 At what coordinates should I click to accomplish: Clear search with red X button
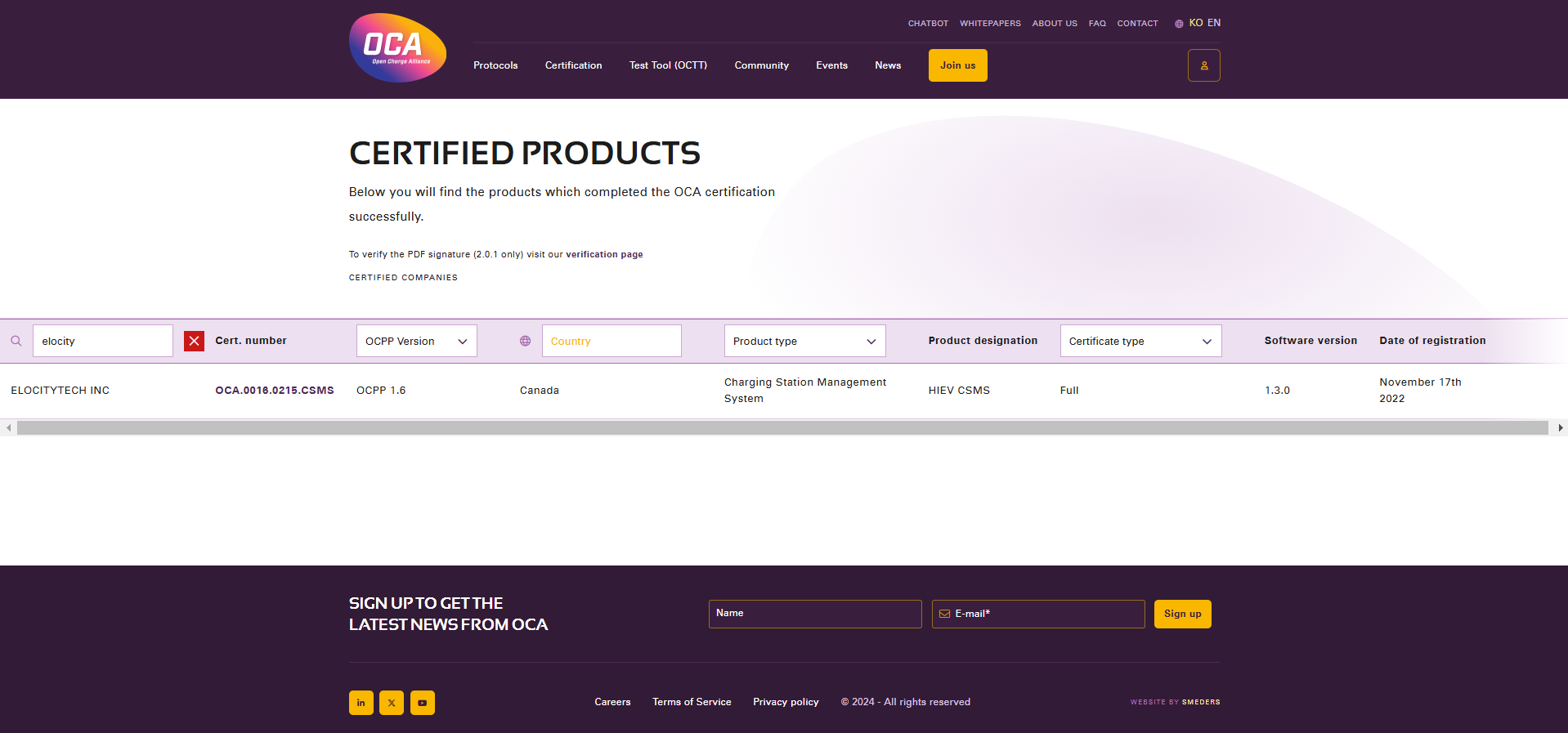(x=194, y=341)
